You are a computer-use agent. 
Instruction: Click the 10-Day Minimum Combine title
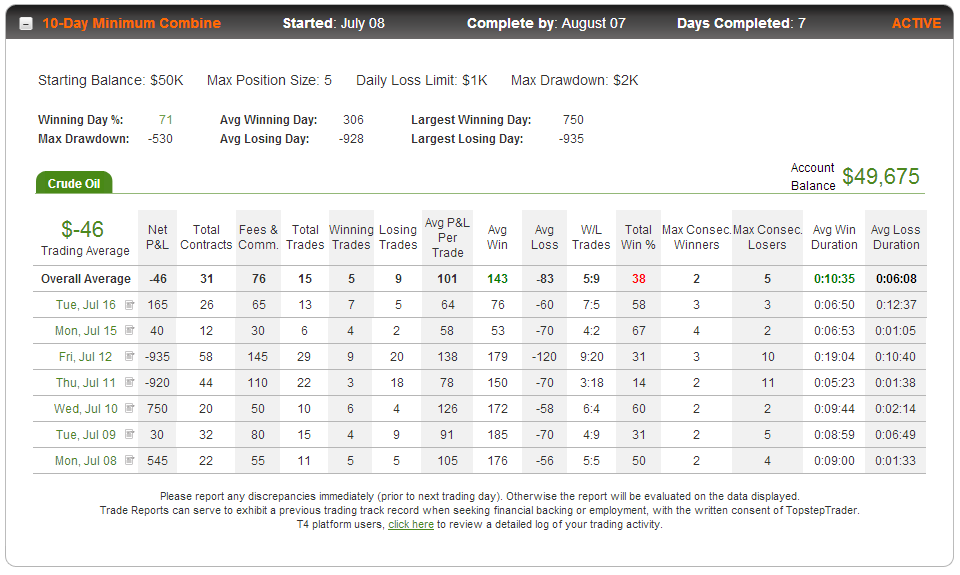tap(132, 23)
